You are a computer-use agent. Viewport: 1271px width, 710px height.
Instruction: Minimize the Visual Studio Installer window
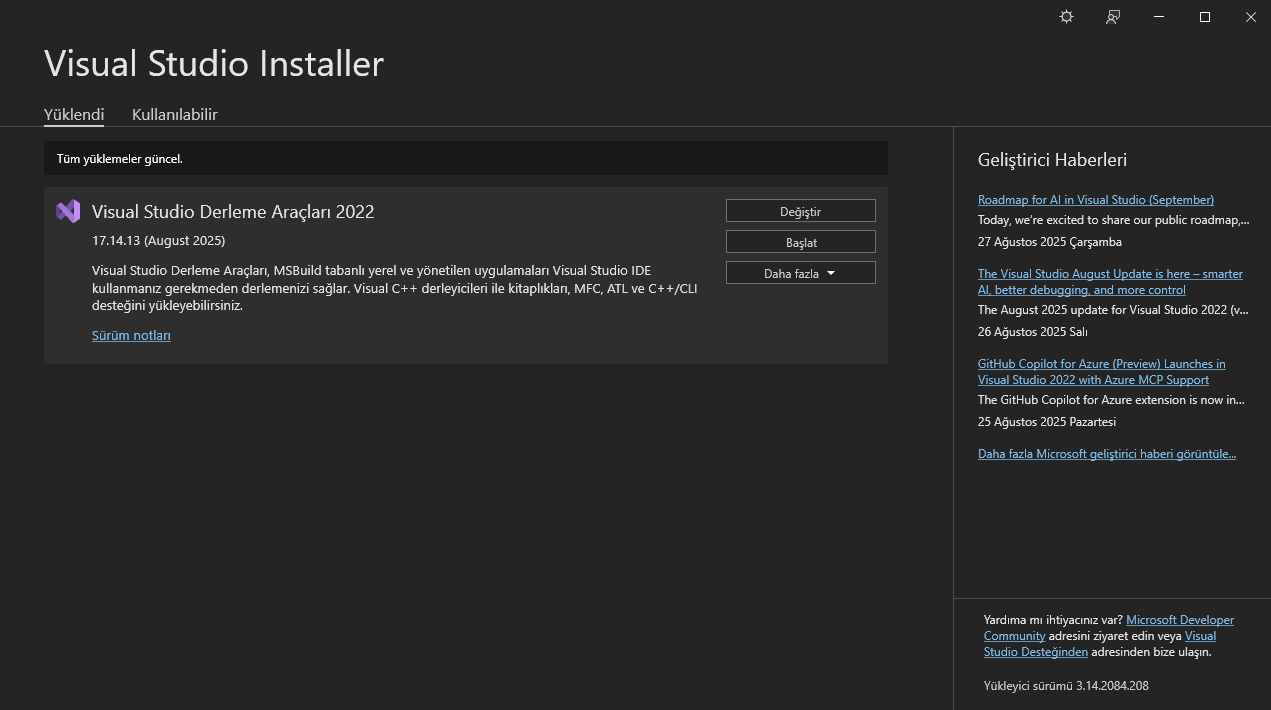tap(1159, 17)
